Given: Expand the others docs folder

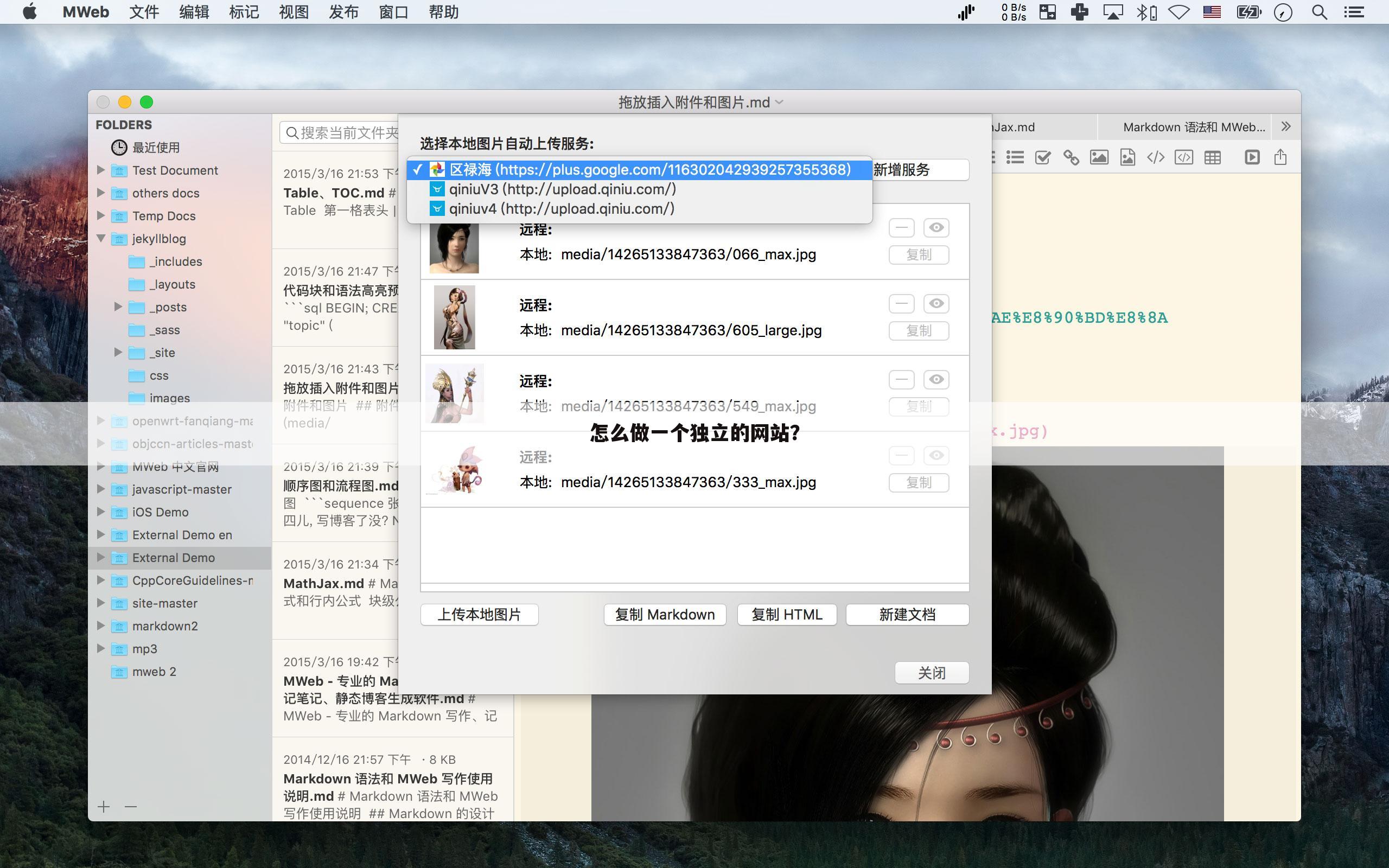Looking at the screenshot, I should (101, 193).
